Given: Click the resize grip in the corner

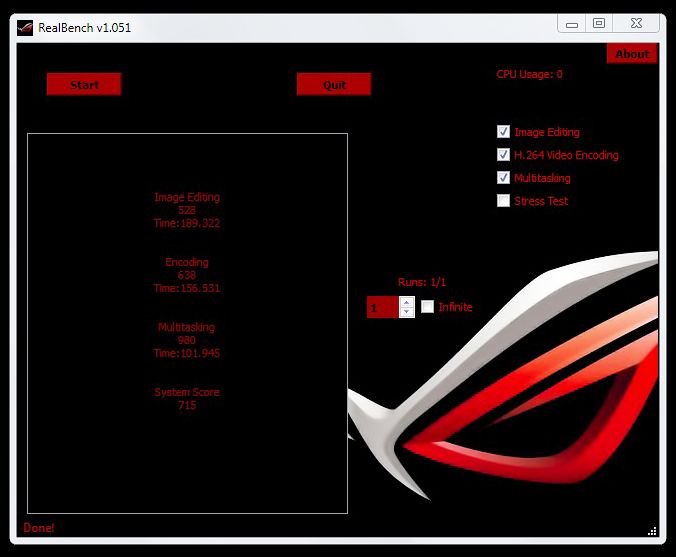Looking at the screenshot, I should click(x=652, y=531).
